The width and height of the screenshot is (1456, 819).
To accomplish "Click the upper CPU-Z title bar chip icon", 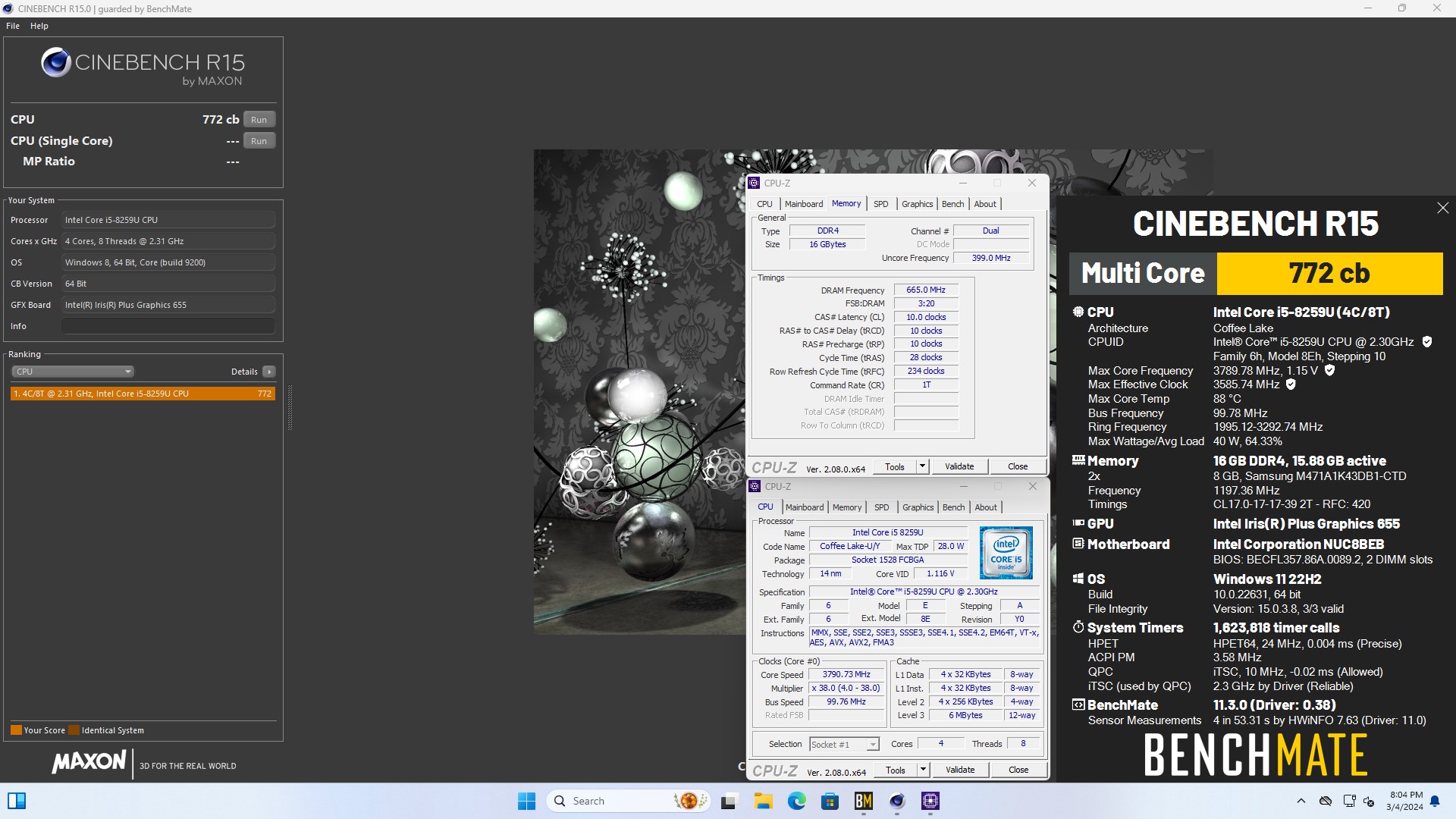I will coord(754,183).
